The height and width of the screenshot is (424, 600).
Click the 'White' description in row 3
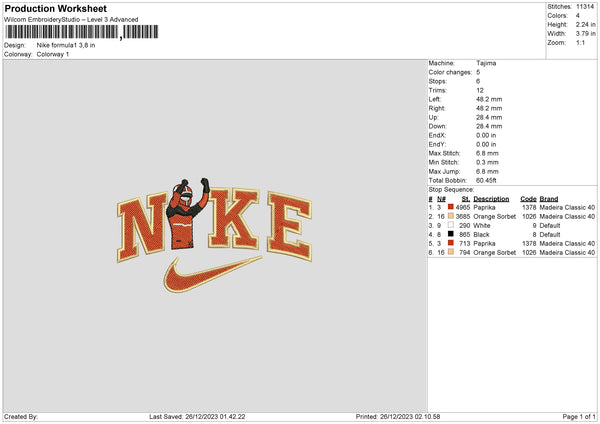[482, 225]
